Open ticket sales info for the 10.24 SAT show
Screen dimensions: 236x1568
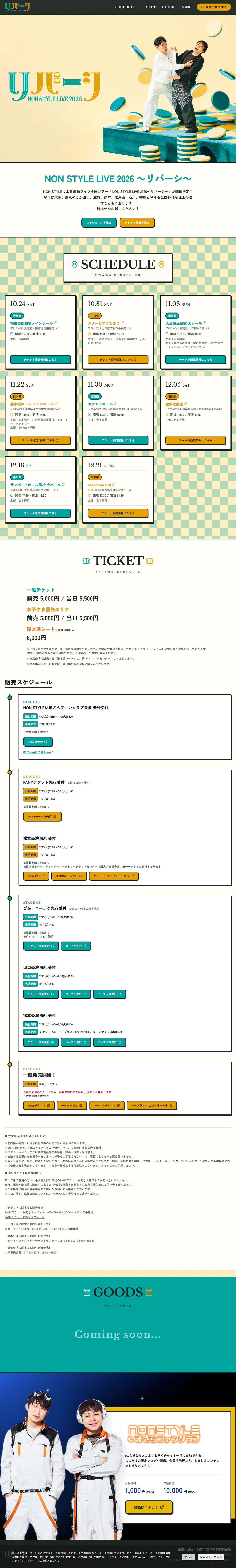(40, 360)
